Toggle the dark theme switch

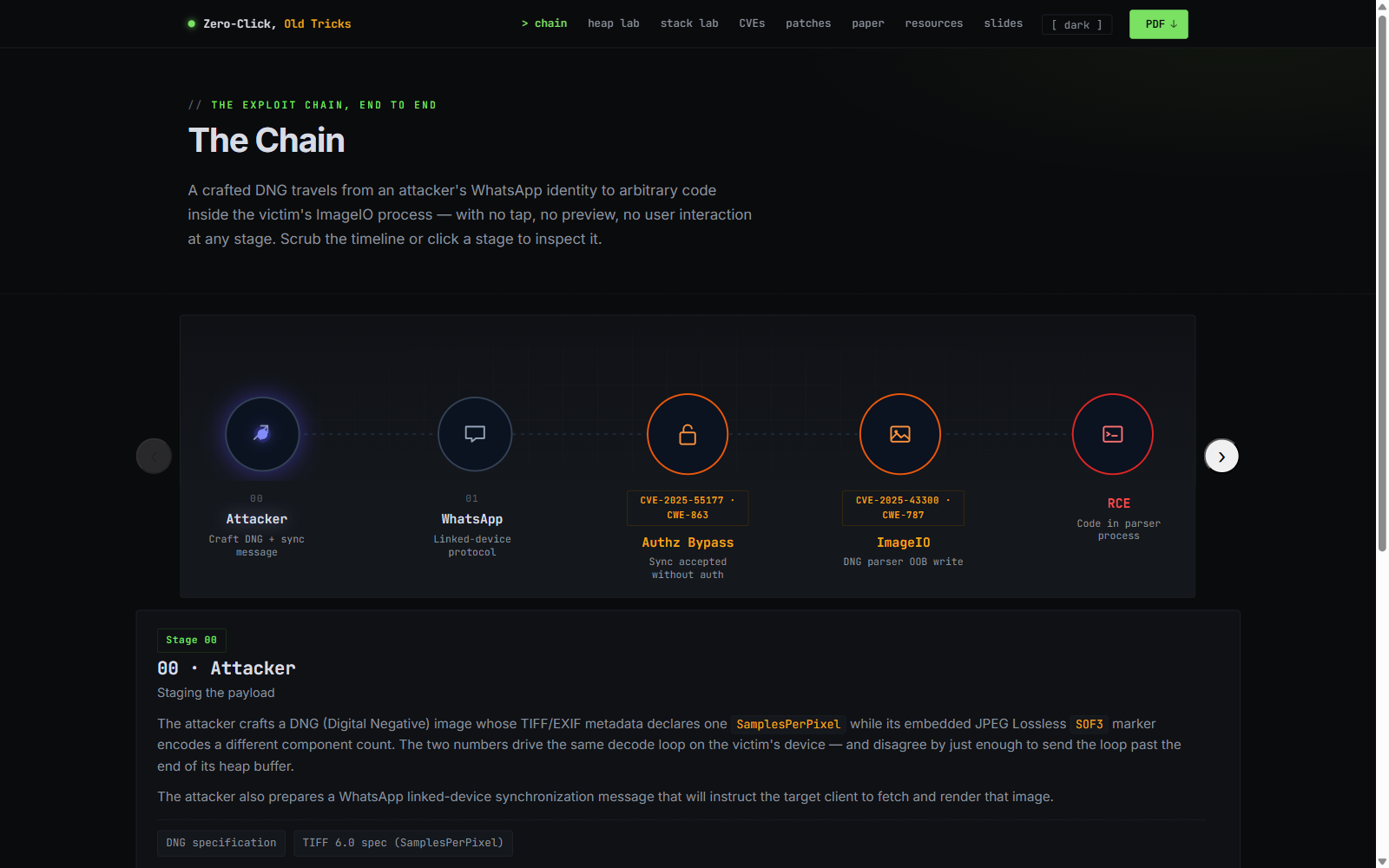(x=1076, y=24)
